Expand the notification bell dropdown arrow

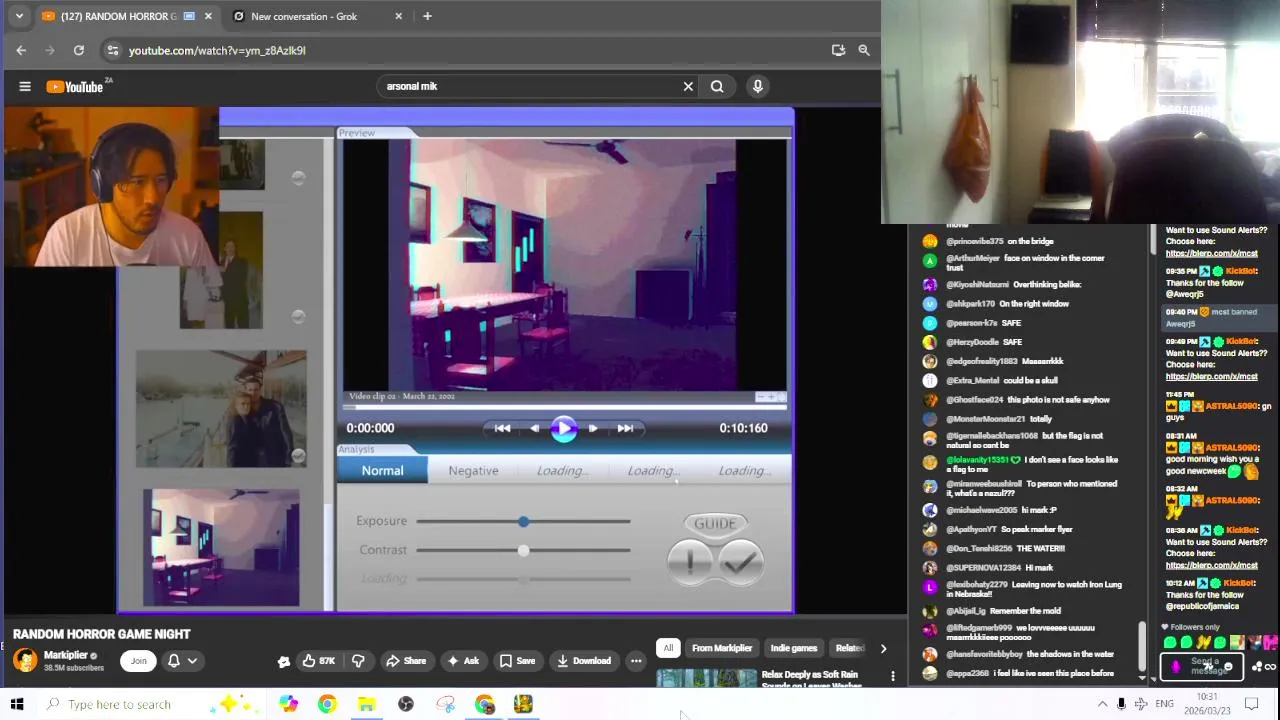192,661
